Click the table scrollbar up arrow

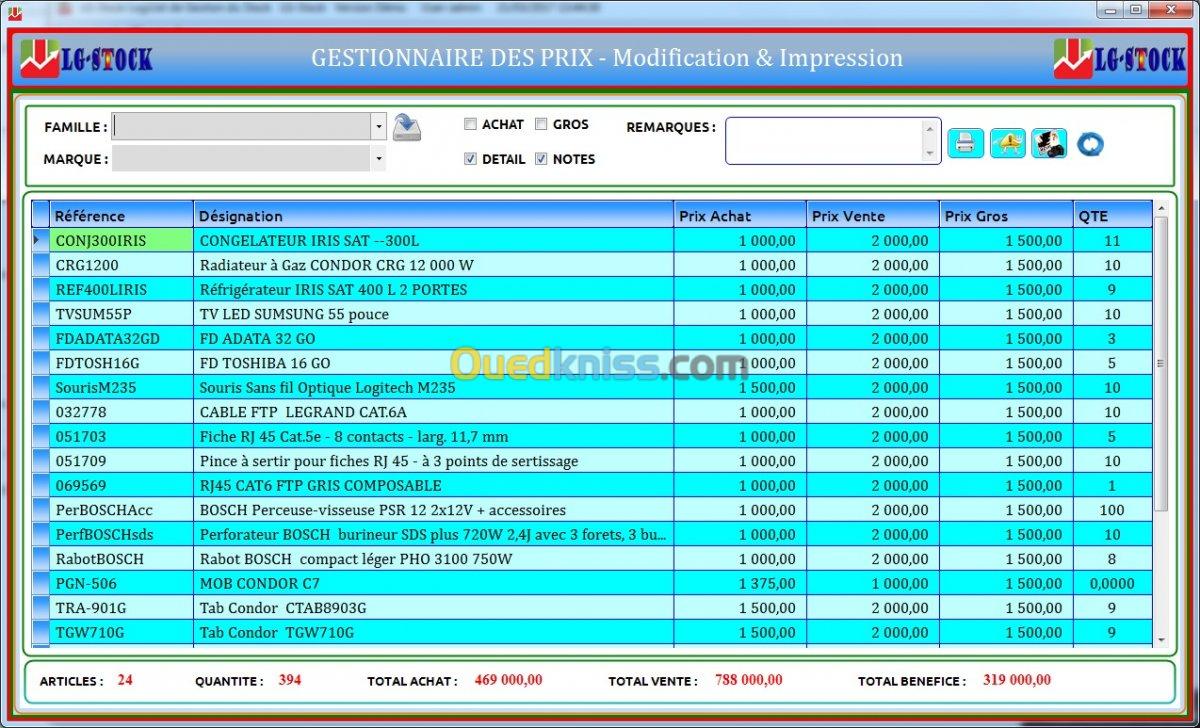tap(1161, 209)
